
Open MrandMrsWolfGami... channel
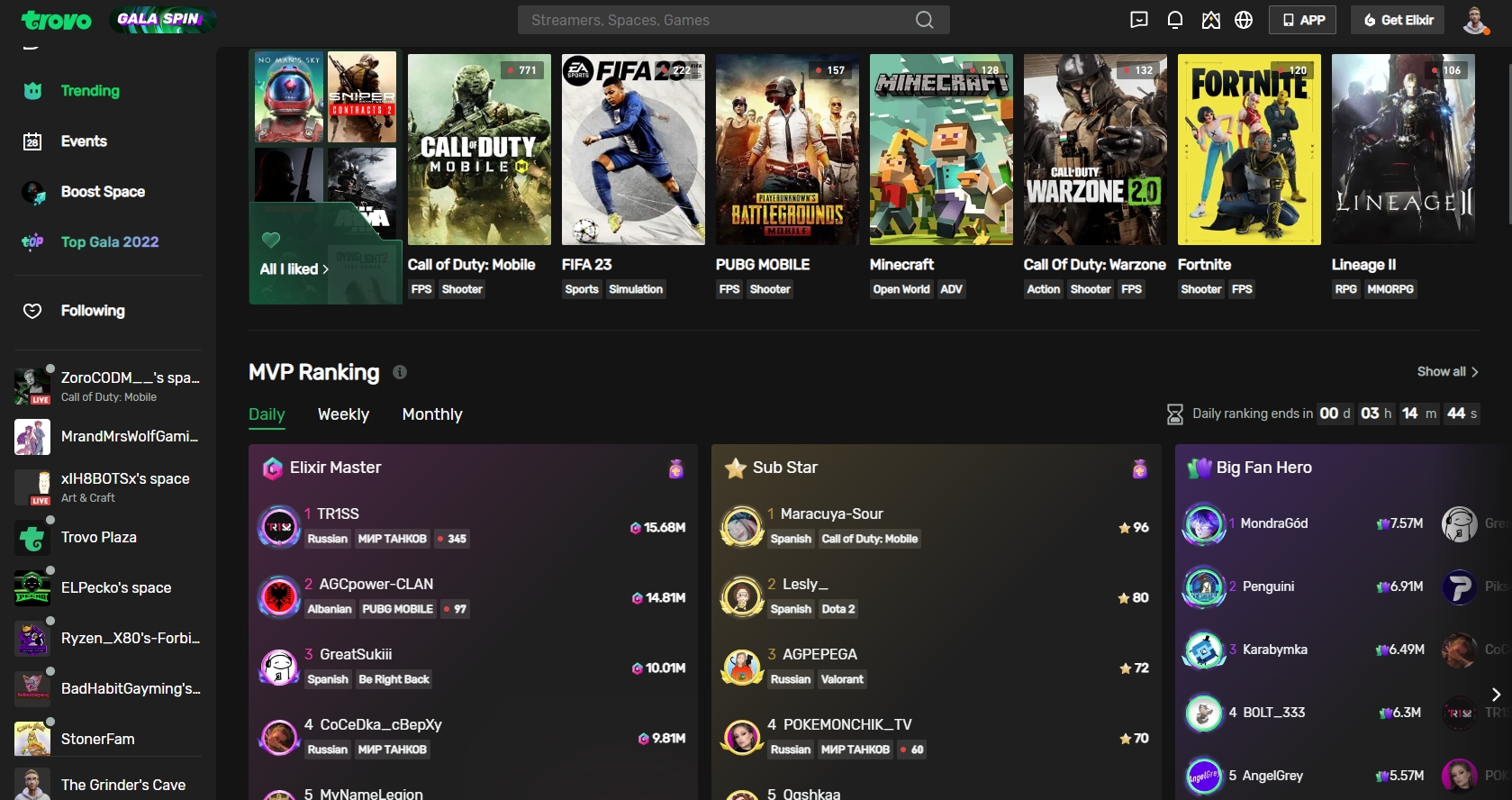[x=108, y=437]
